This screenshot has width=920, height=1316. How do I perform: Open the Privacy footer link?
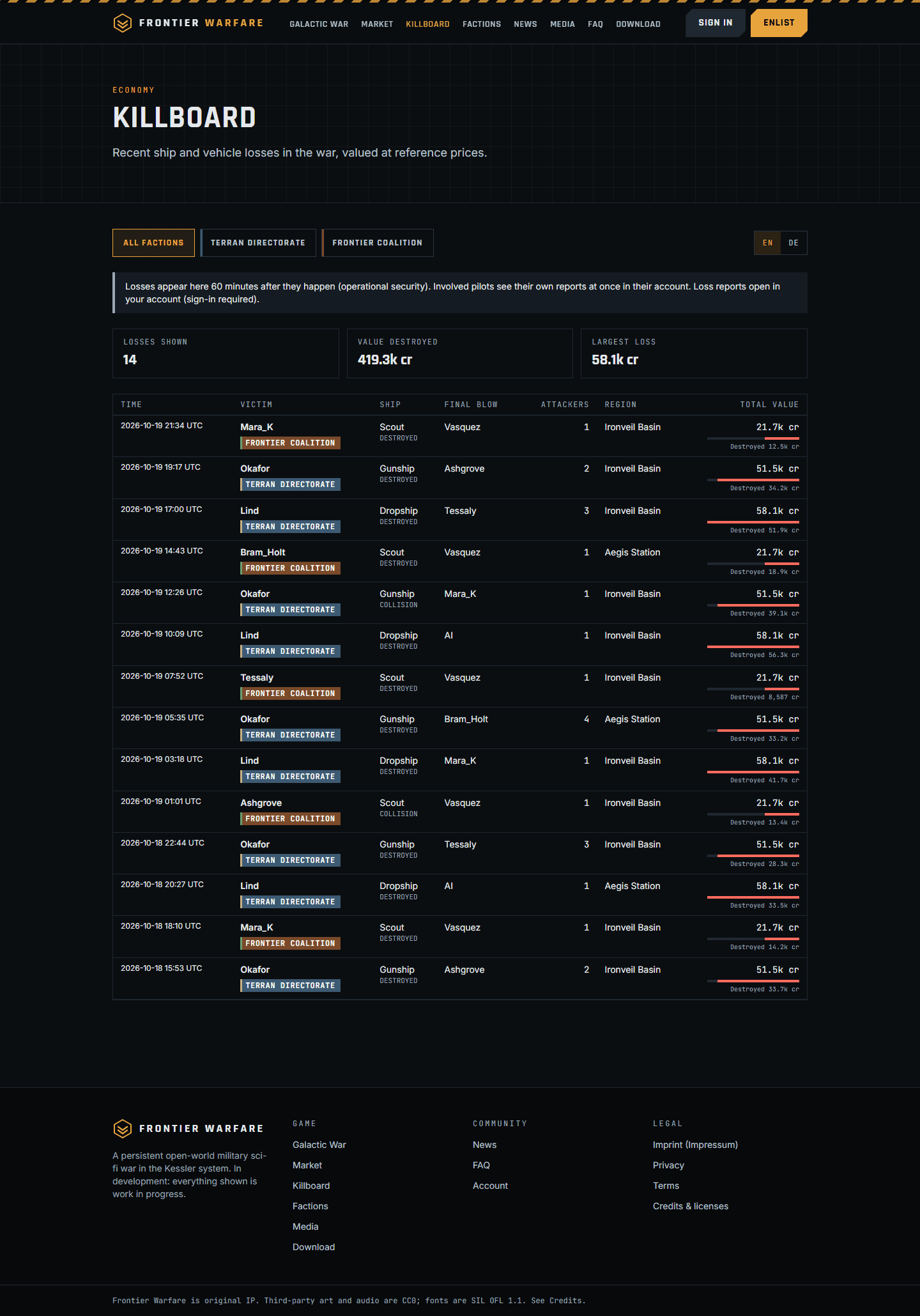668,1165
